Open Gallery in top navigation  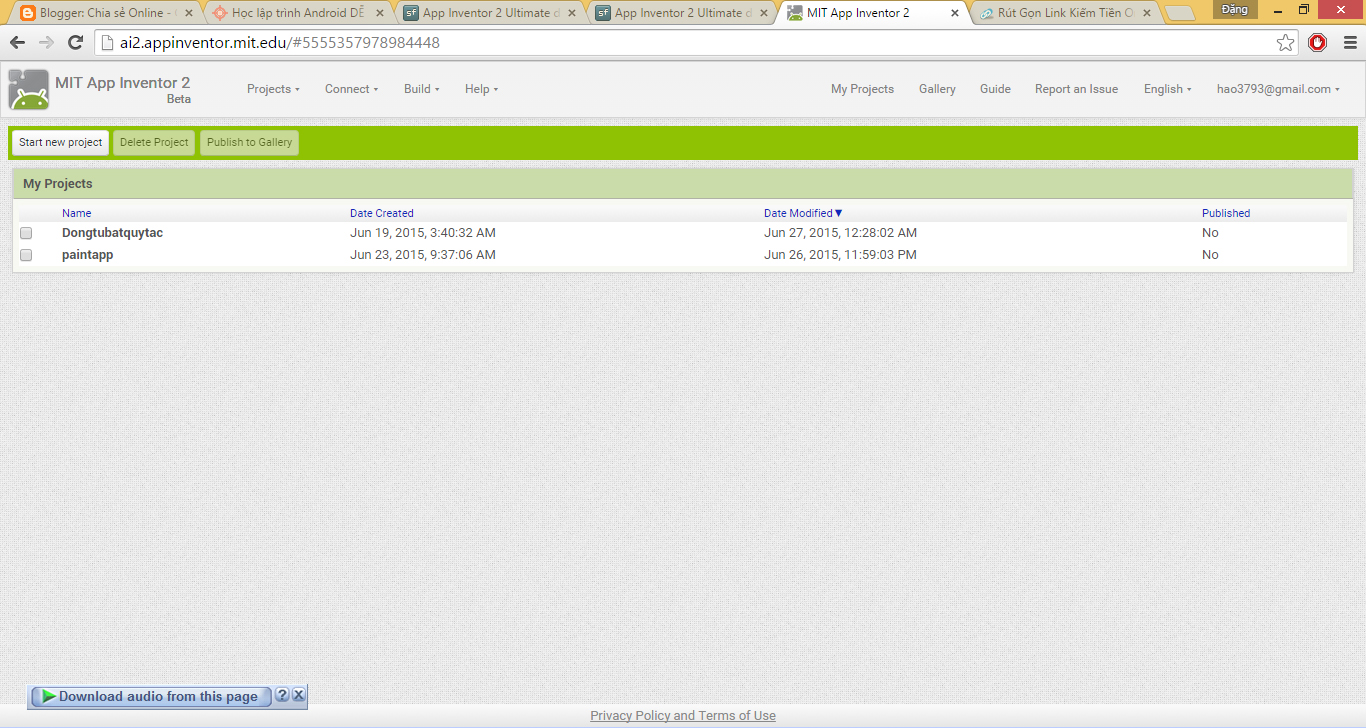tap(937, 89)
